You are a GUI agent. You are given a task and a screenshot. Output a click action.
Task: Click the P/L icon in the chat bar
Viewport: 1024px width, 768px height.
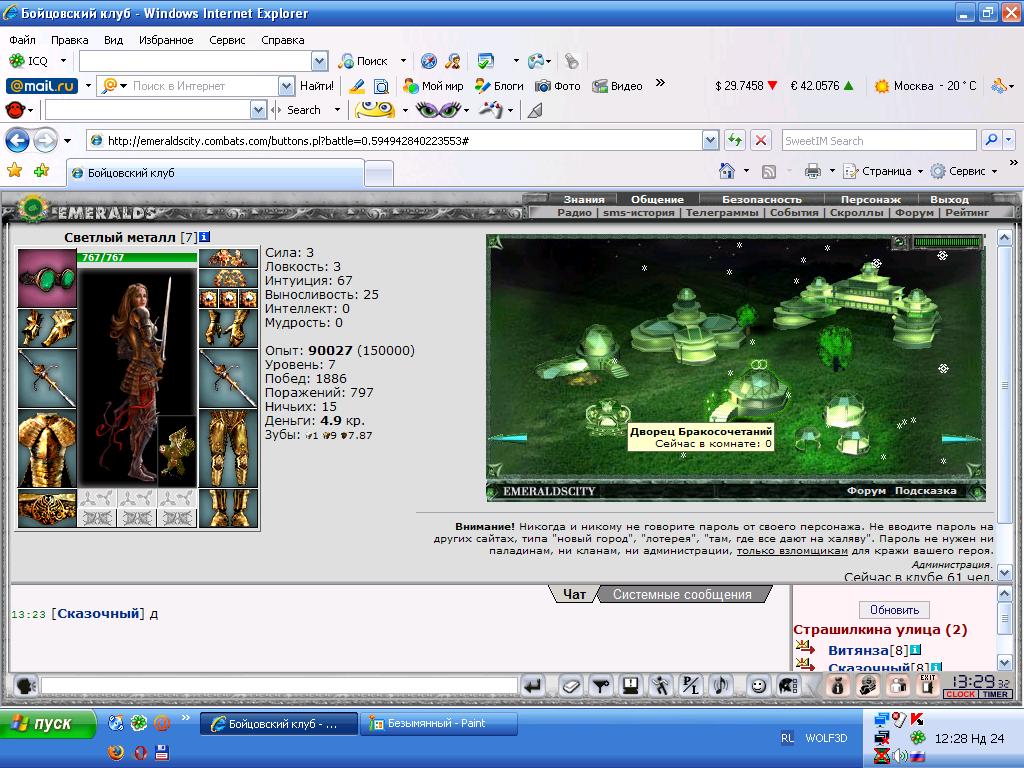691,686
